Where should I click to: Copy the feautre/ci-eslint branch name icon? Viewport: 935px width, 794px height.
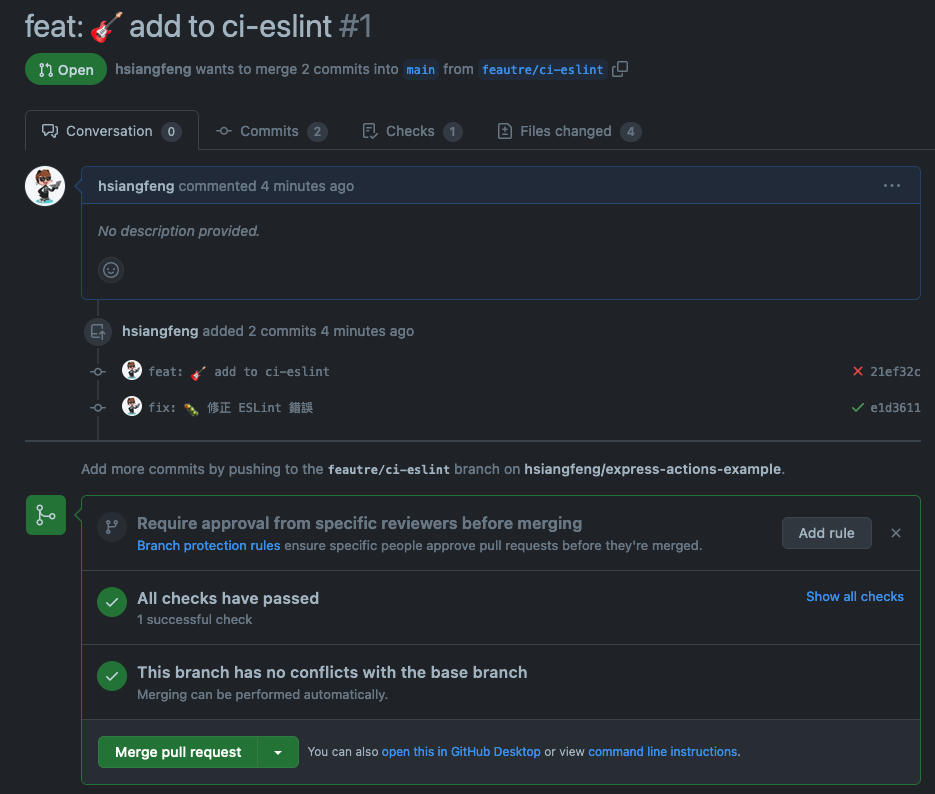(x=621, y=69)
